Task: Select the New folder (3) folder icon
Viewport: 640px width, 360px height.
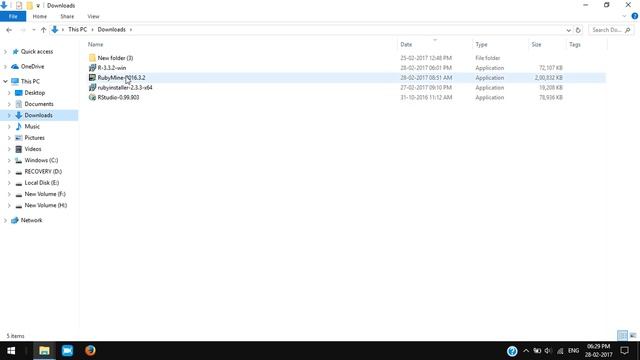Action: [92, 58]
